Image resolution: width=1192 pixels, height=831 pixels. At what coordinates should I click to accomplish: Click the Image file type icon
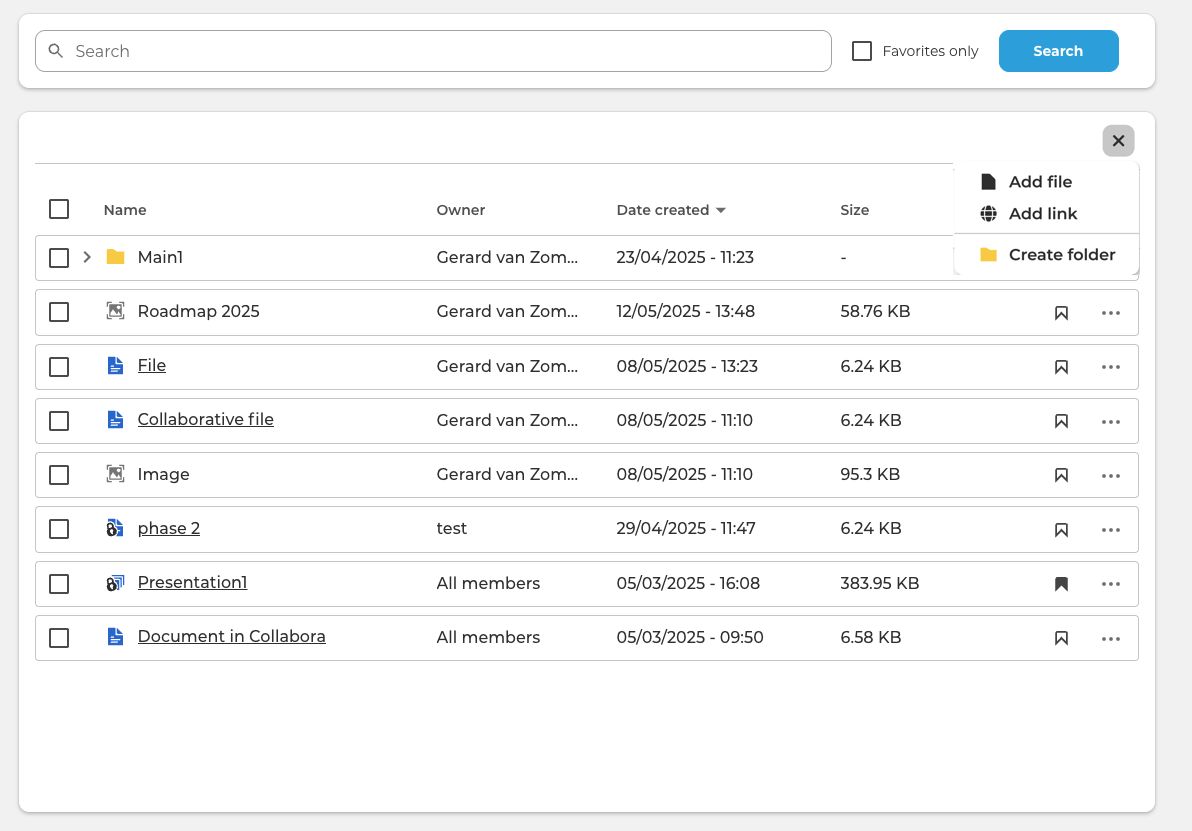(115, 474)
